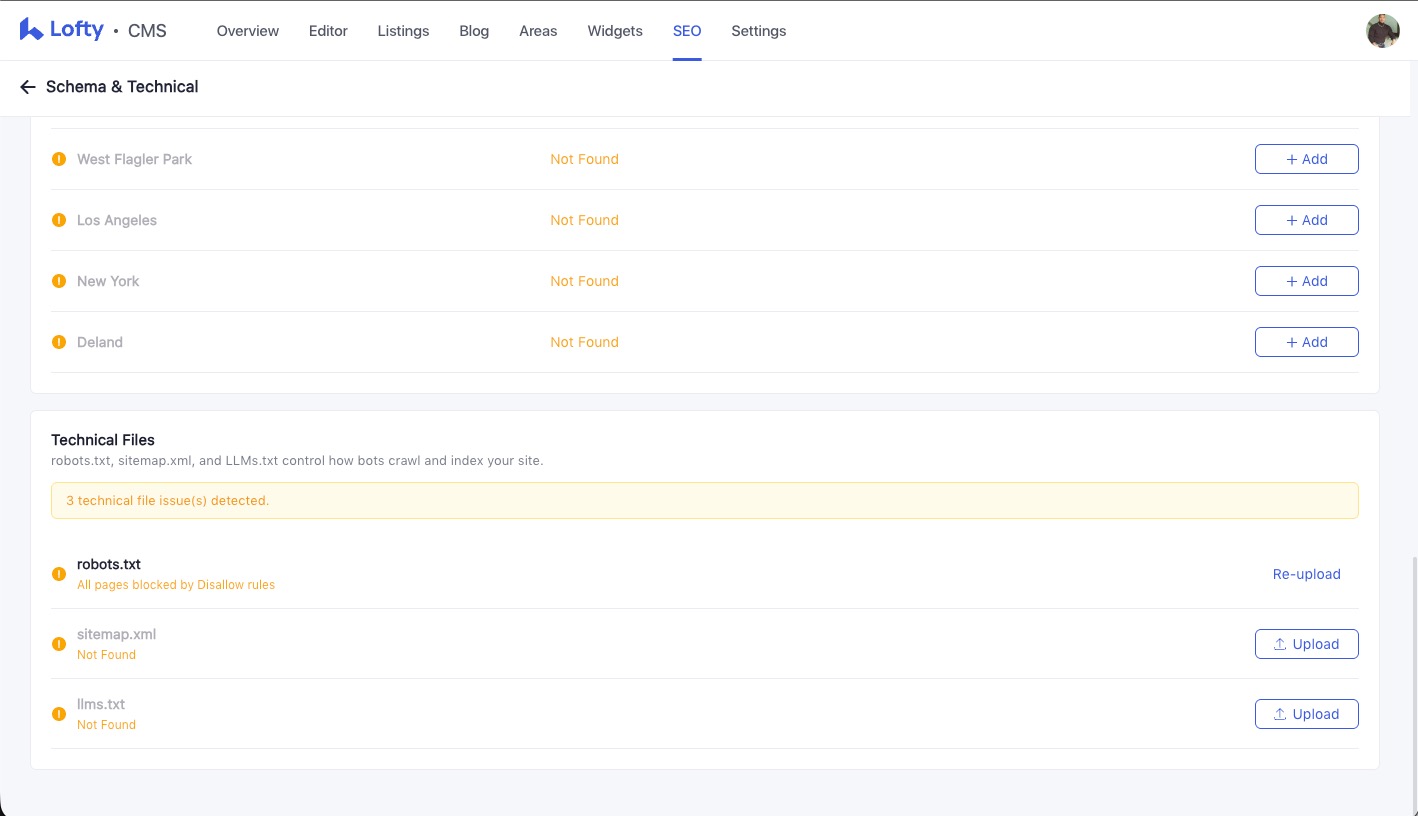1418x816 pixels.
Task: Click the profile avatar picture
Action: coord(1383,31)
